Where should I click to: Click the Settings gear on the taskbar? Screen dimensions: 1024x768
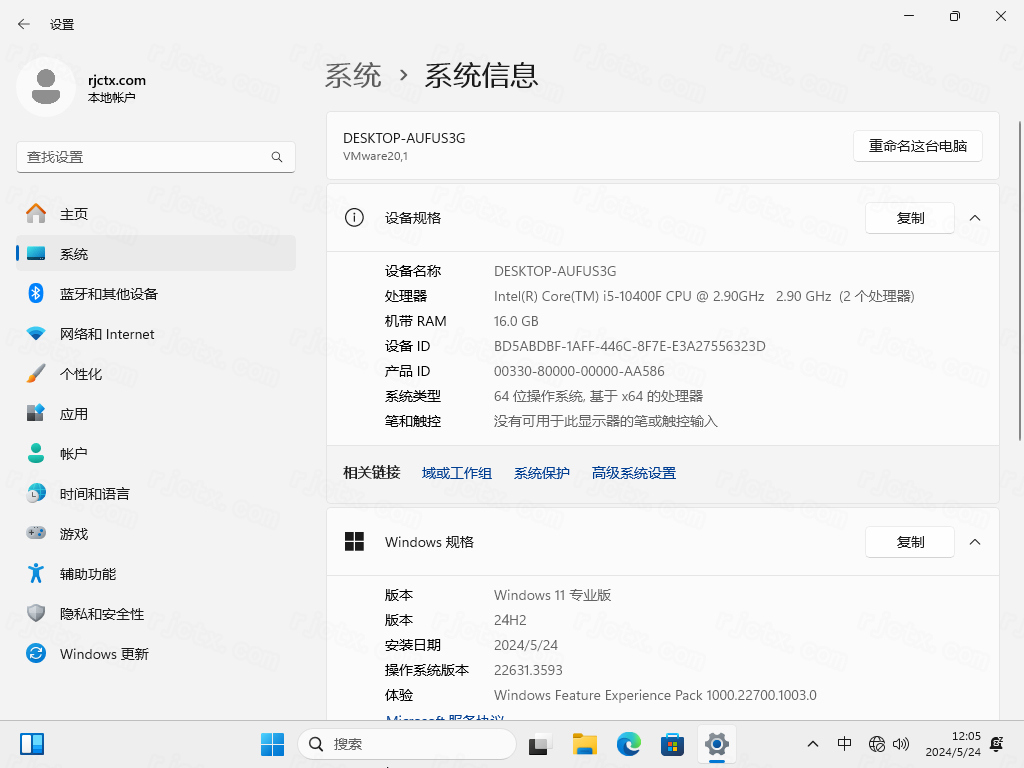pyautogui.click(x=716, y=744)
